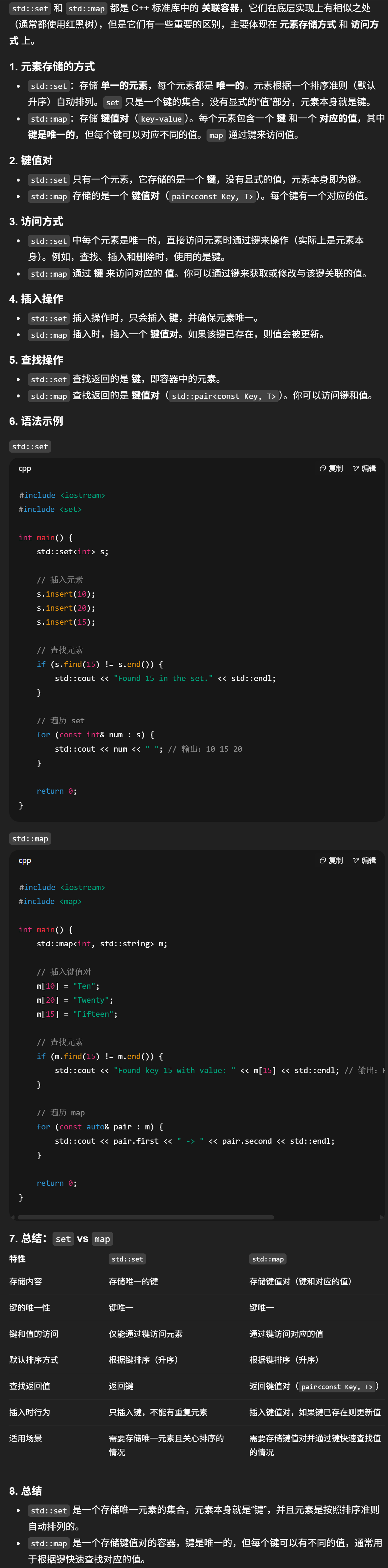Click the heading "4. 插入操作"
The image size is (388, 1568).
tap(36, 298)
